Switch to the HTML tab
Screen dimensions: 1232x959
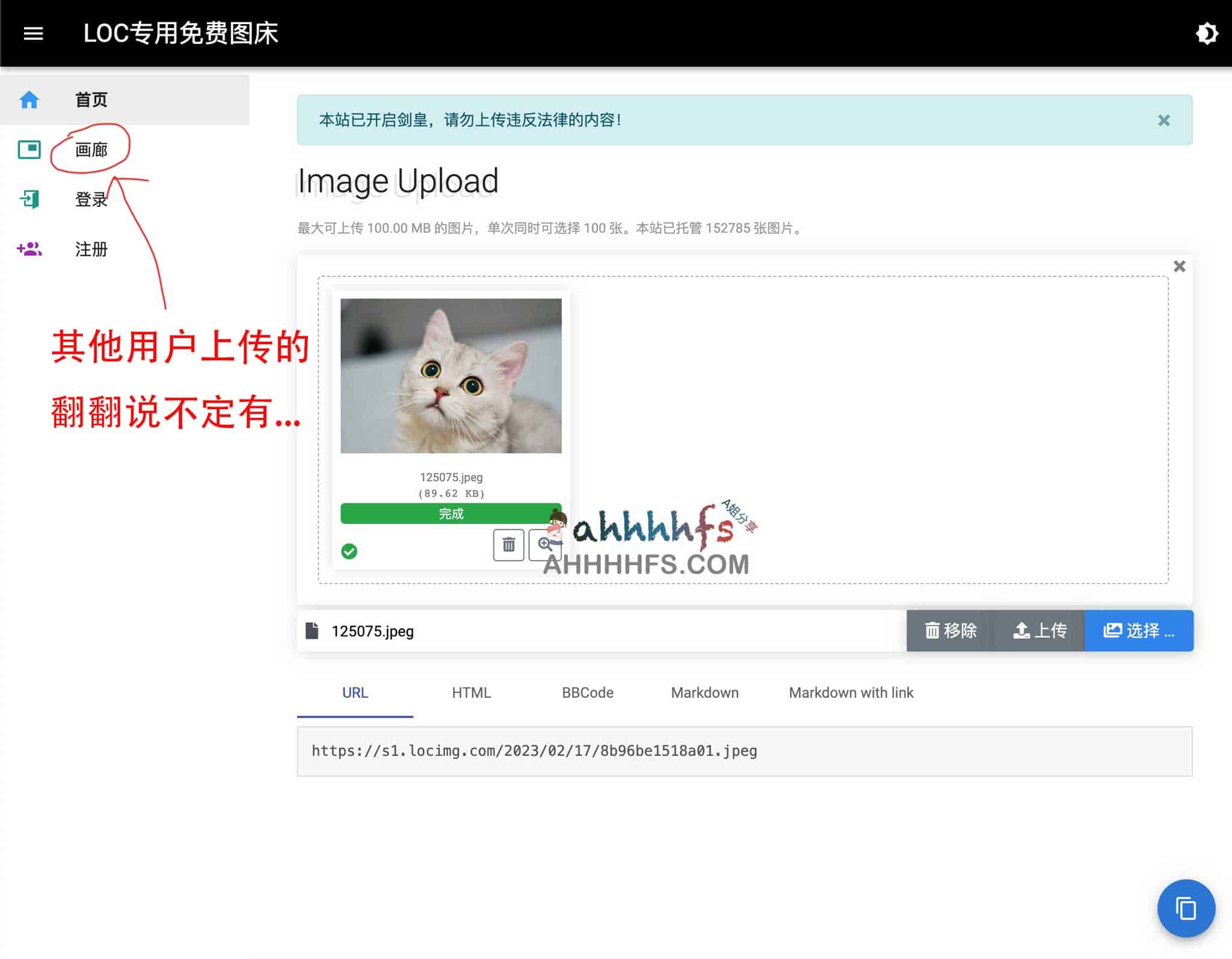[471, 692]
